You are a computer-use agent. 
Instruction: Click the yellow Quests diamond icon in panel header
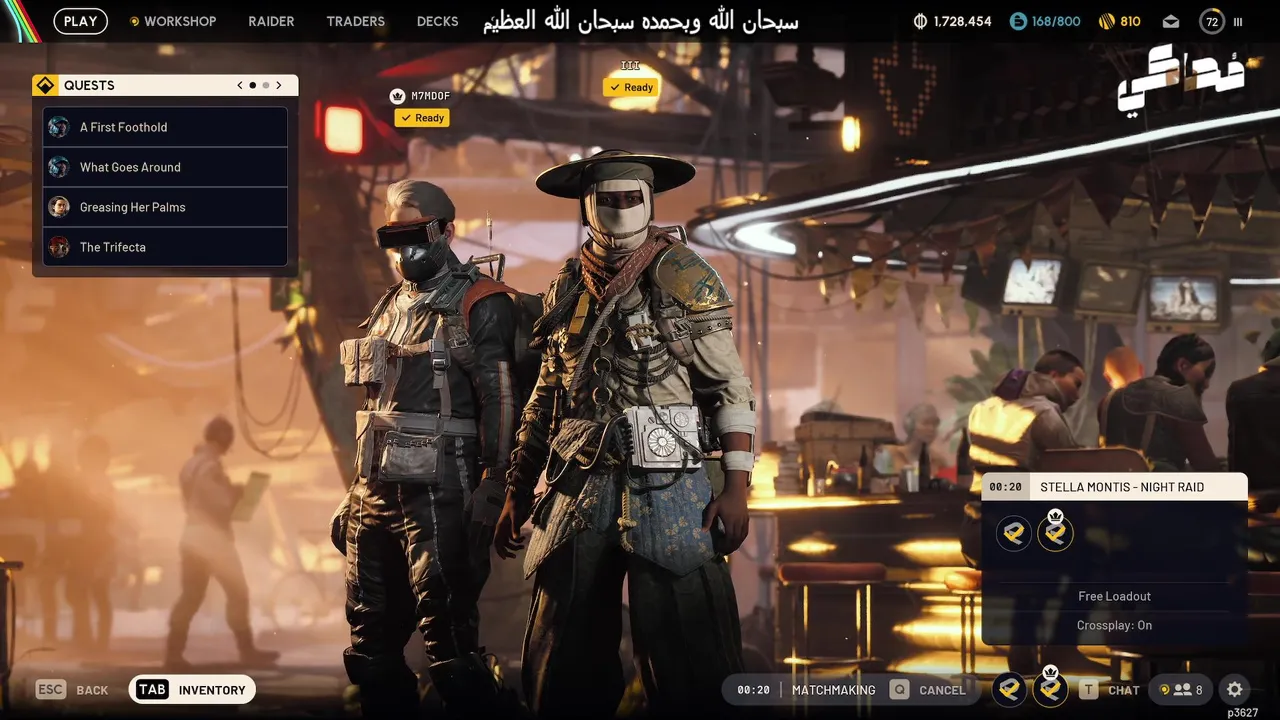click(45, 85)
